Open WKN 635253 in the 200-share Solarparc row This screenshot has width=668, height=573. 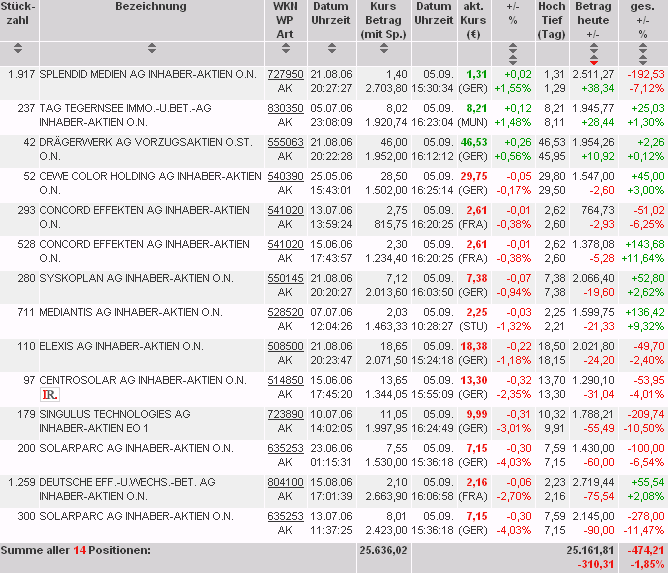point(285,449)
